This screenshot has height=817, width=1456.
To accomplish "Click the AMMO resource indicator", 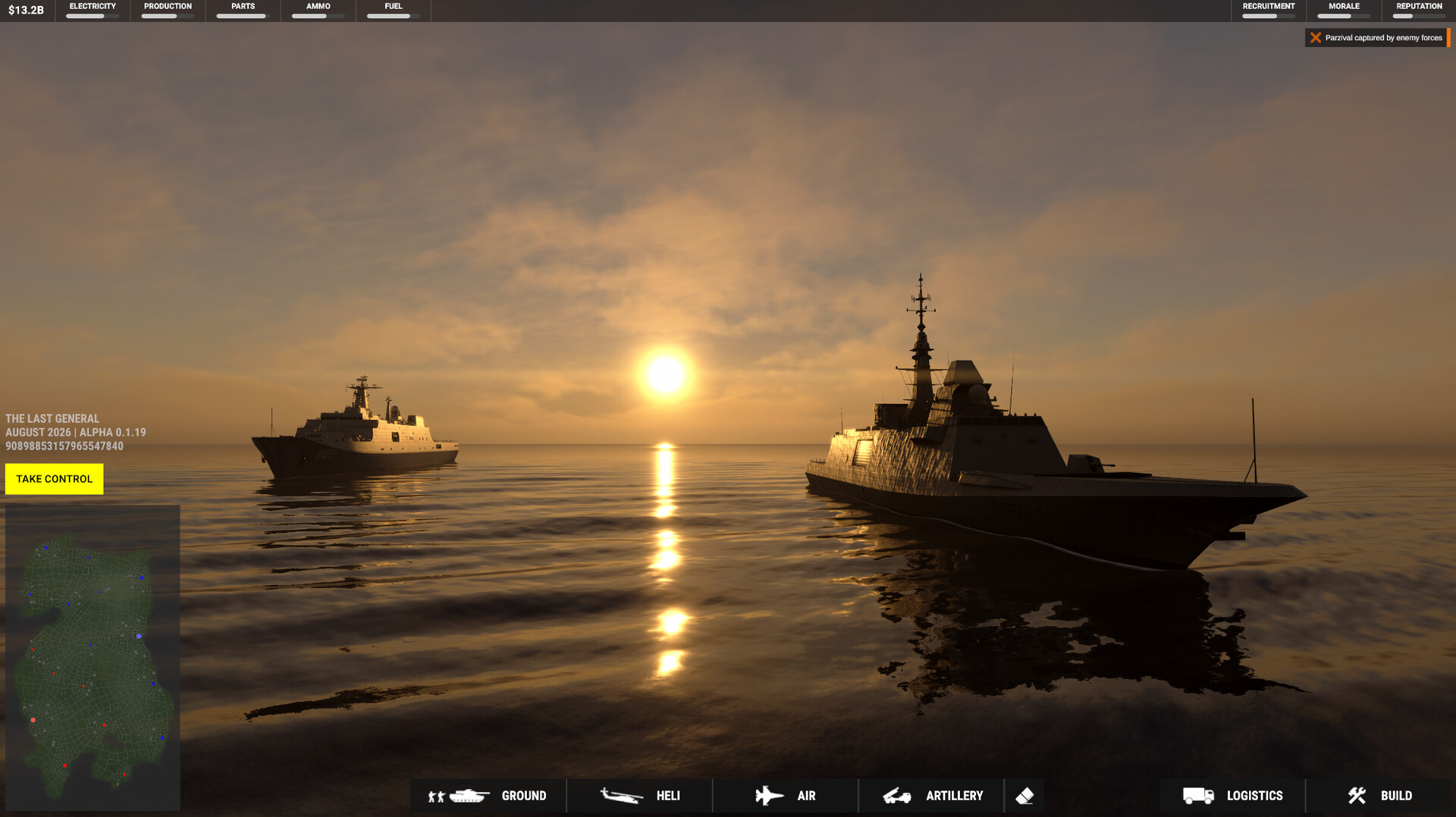I will click(x=318, y=11).
